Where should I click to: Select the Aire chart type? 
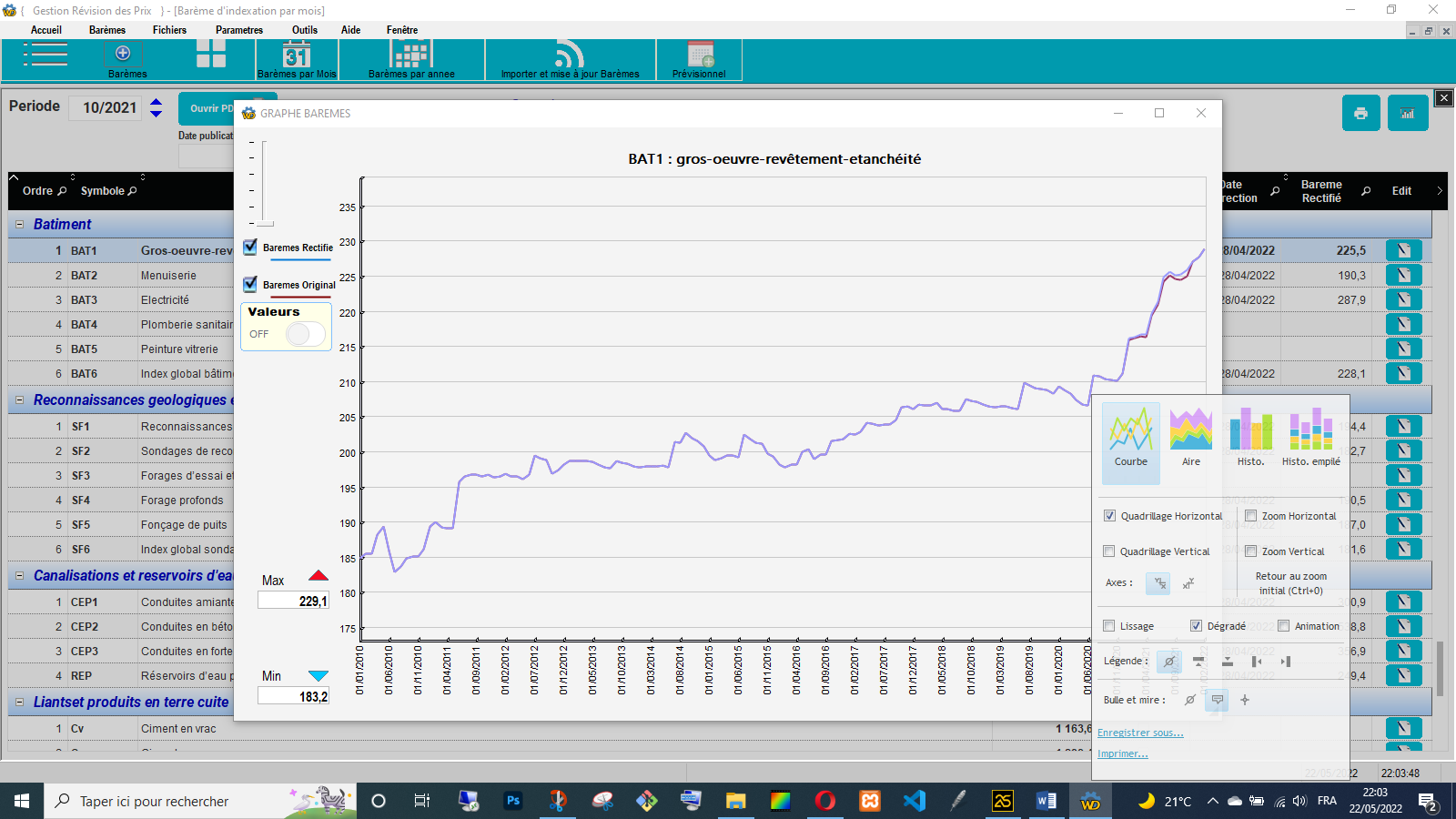(1190, 437)
